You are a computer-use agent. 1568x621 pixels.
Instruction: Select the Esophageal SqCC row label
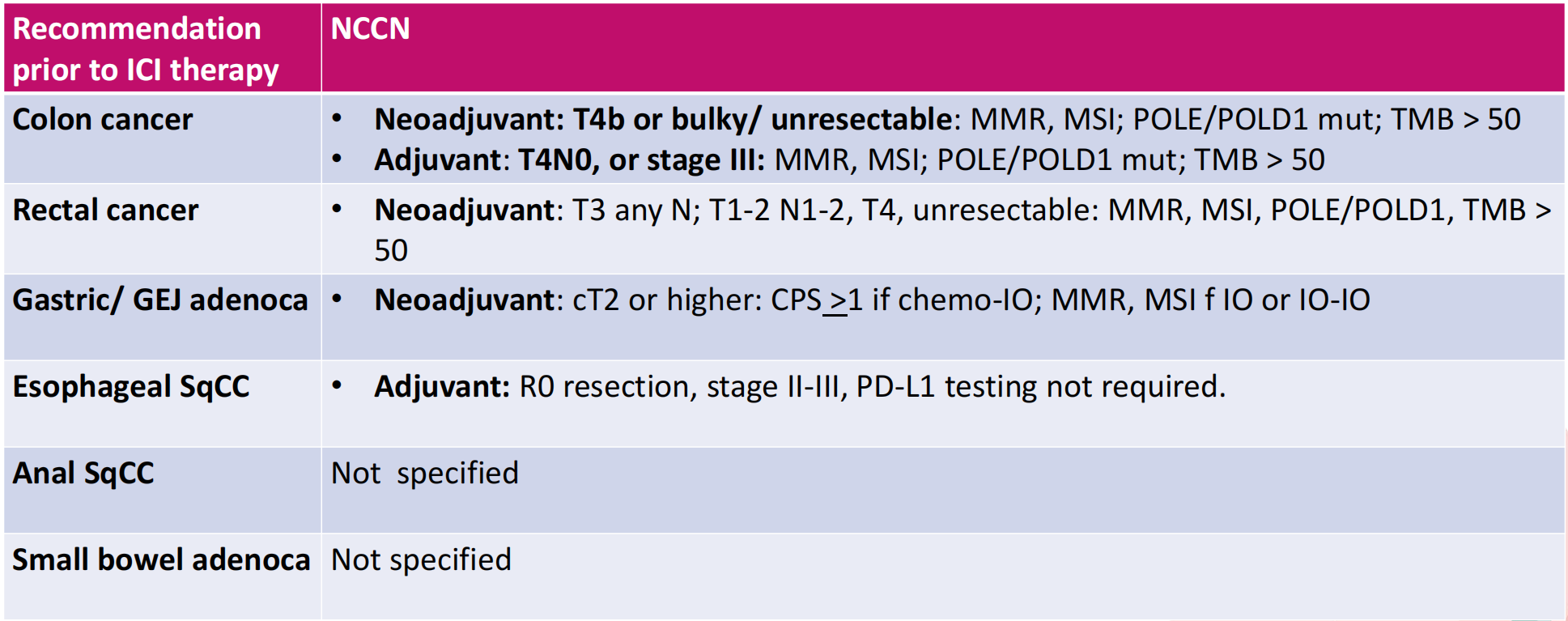click(x=131, y=387)
